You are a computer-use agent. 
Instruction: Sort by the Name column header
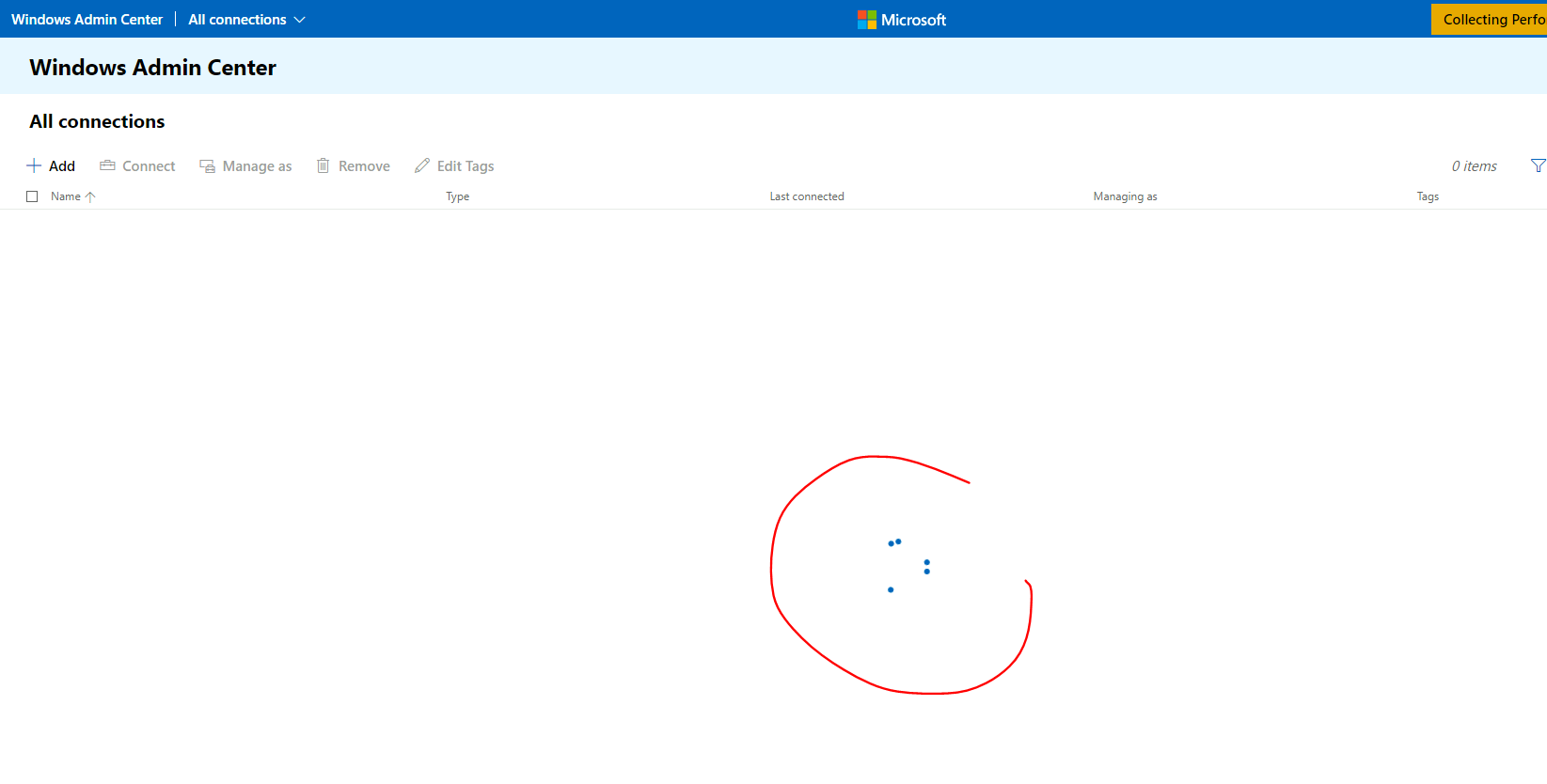tap(66, 196)
